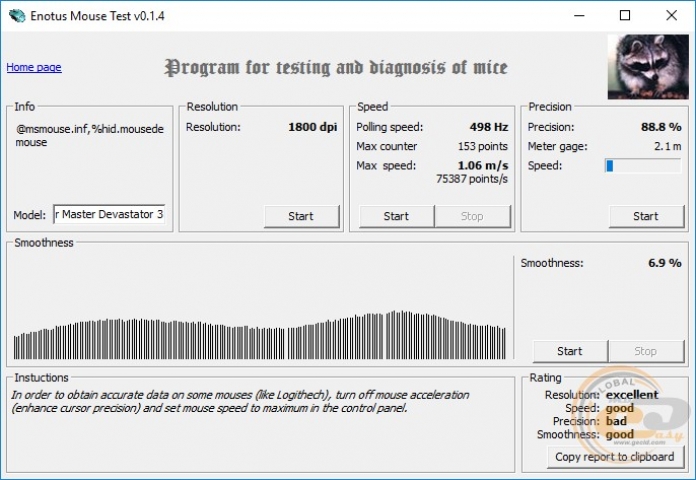Click the 2.1 m meter gage value
This screenshot has height=480, width=696.
pos(668,147)
